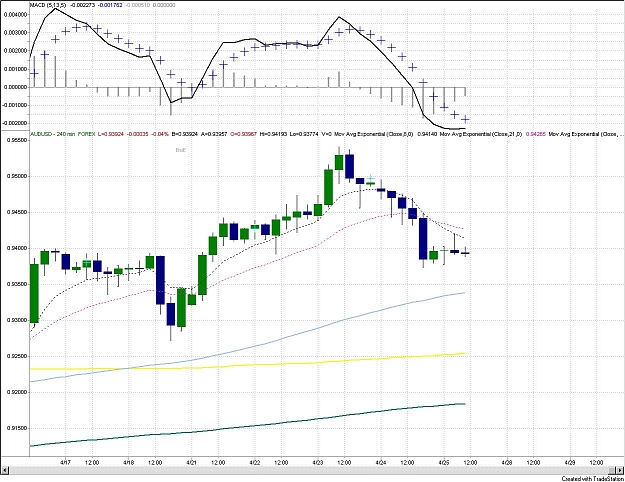Click the -0.001000 MACD axis label
Viewport: 625px width, 482px height.
click(15, 105)
